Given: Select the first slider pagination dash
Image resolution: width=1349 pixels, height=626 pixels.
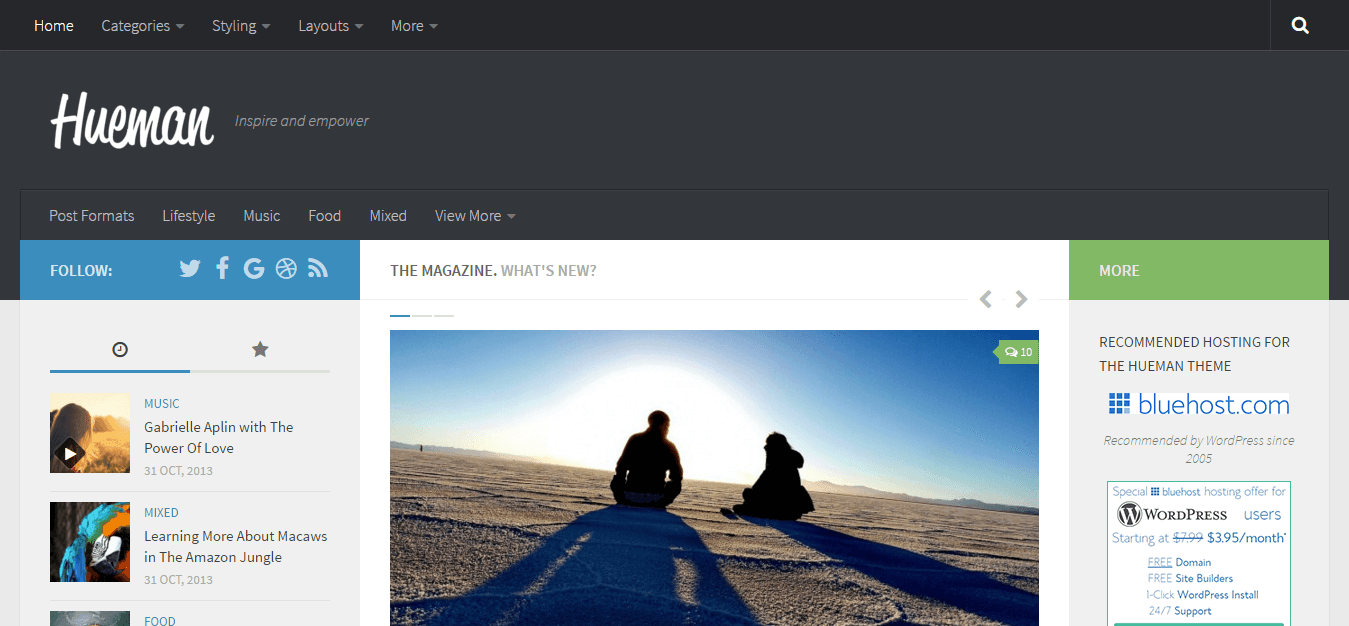Looking at the screenshot, I should (x=400, y=315).
